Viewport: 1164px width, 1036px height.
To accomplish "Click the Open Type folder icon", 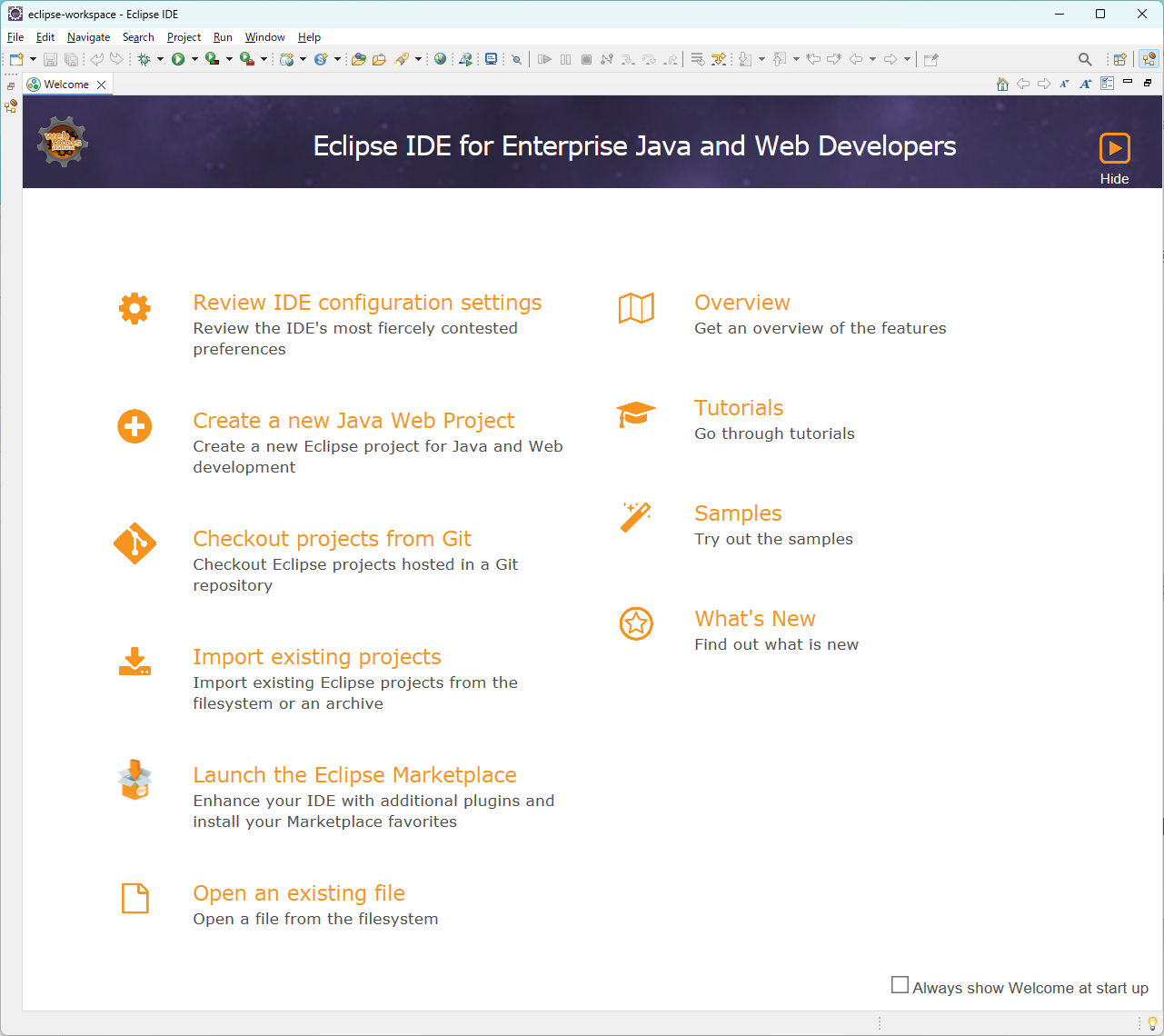I will click(x=359, y=59).
